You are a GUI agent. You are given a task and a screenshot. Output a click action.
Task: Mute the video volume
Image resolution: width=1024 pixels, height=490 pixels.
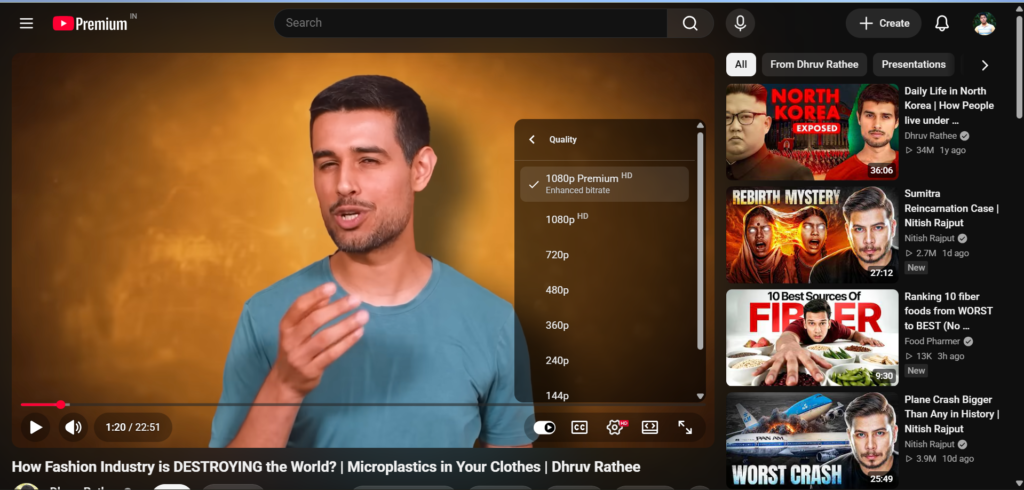73,427
